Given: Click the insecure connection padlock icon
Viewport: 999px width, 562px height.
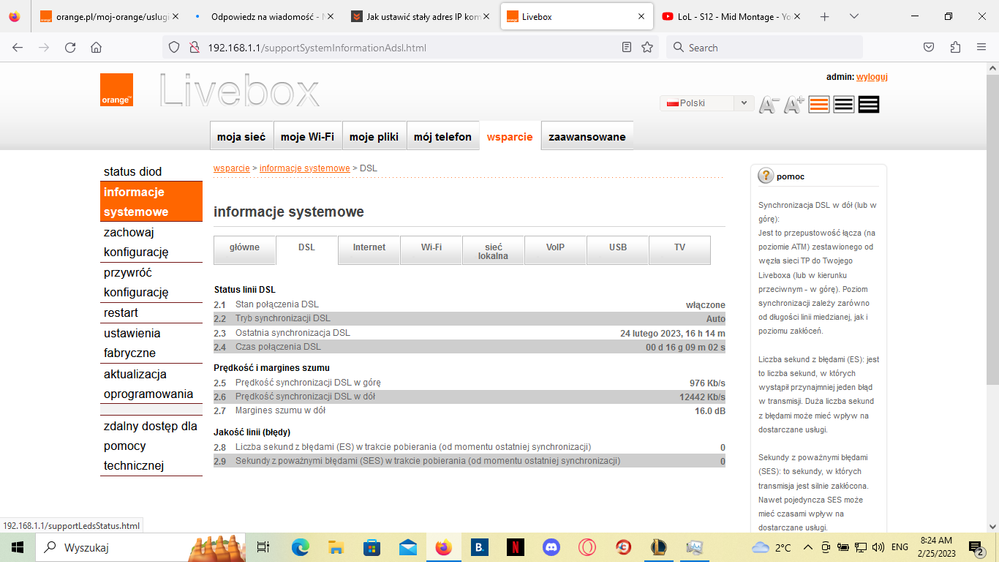Looking at the screenshot, I should [x=194, y=47].
